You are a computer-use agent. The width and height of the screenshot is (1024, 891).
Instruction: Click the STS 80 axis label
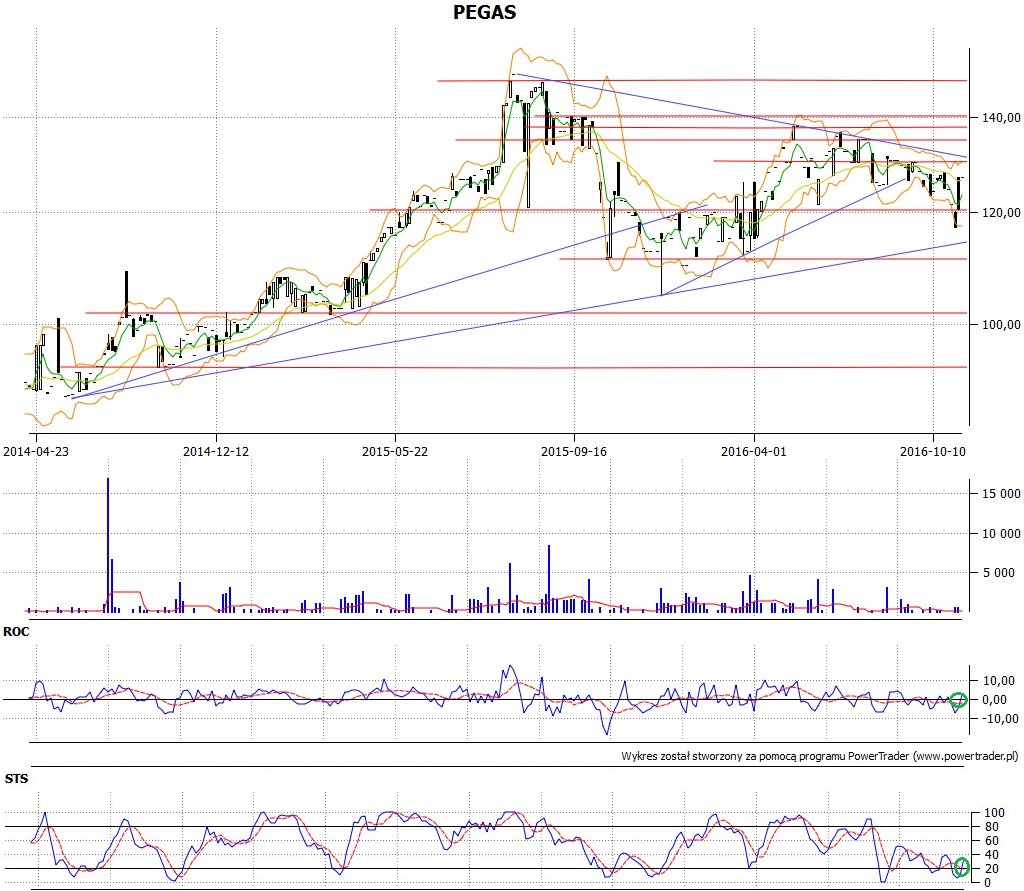click(x=991, y=827)
